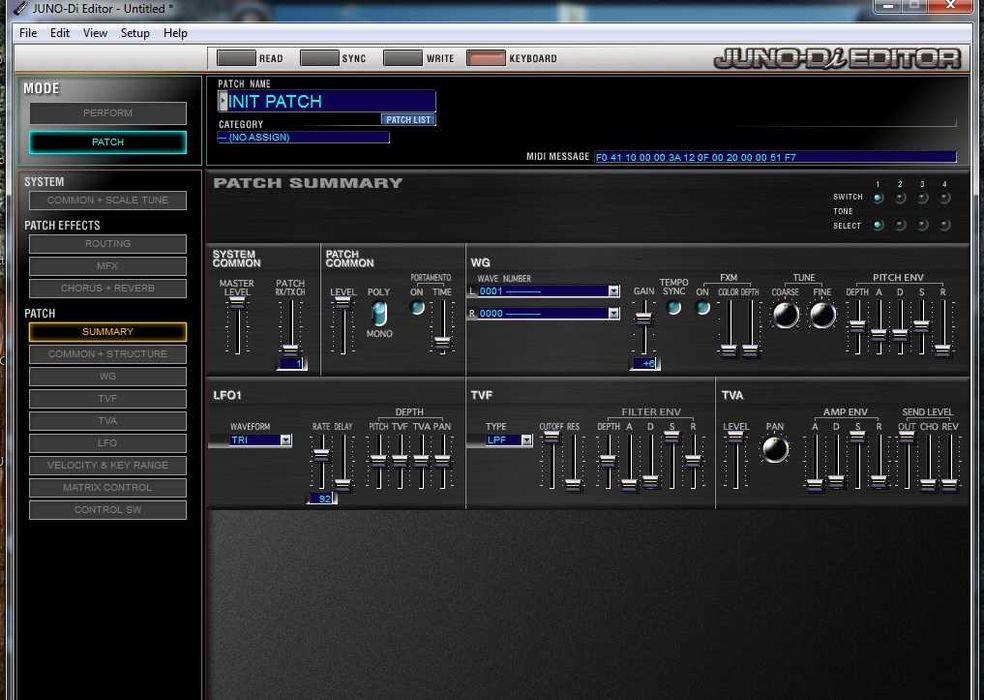Toggle Tone Switch 1 LED
The height and width of the screenshot is (700, 984).
coord(878,198)
